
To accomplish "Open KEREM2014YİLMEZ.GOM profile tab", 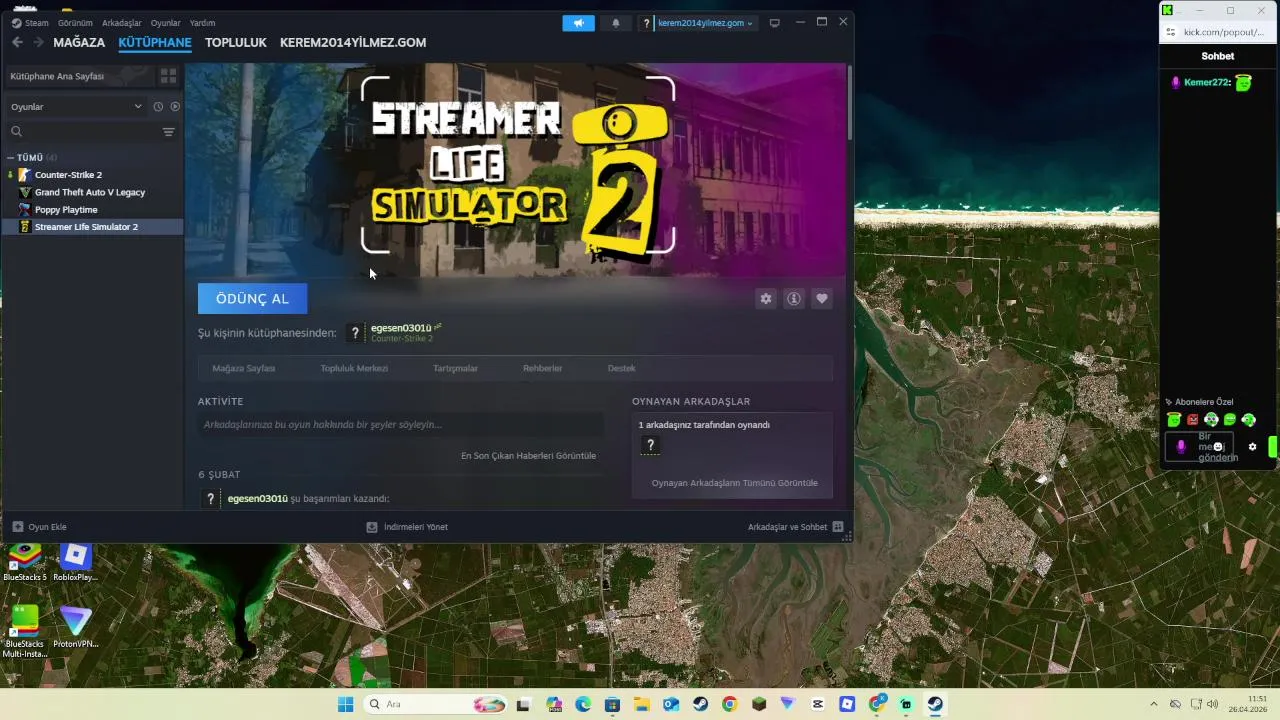I will pos(353,42).
